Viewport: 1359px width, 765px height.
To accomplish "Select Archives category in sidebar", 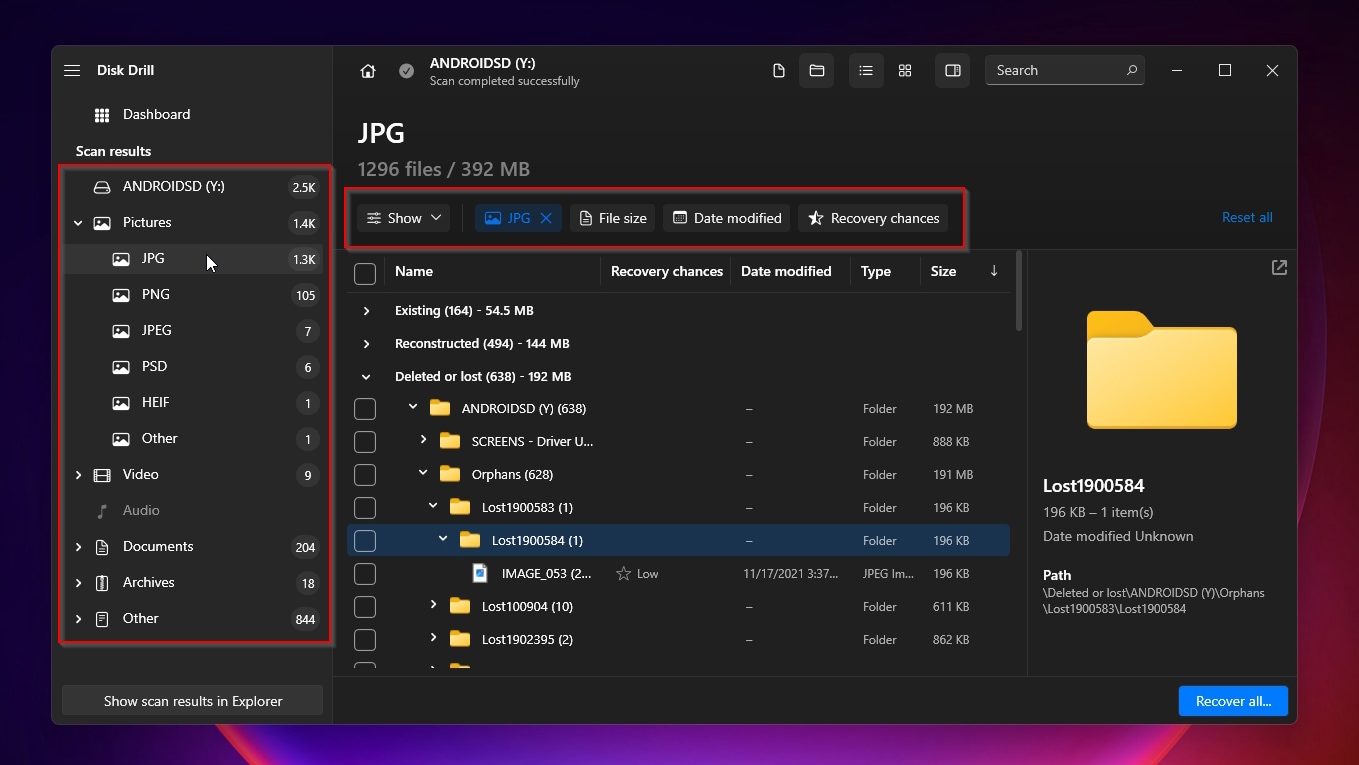I will point(193,583).
